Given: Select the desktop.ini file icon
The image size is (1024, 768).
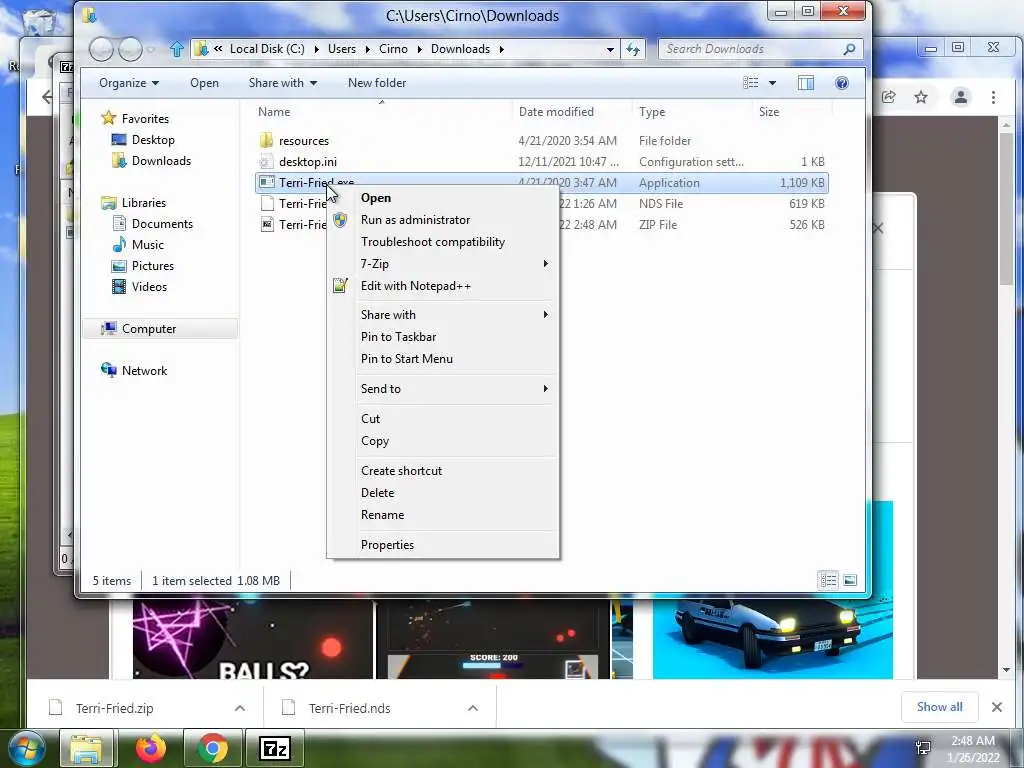Looking at the screenshot, I should click(266, 161).
